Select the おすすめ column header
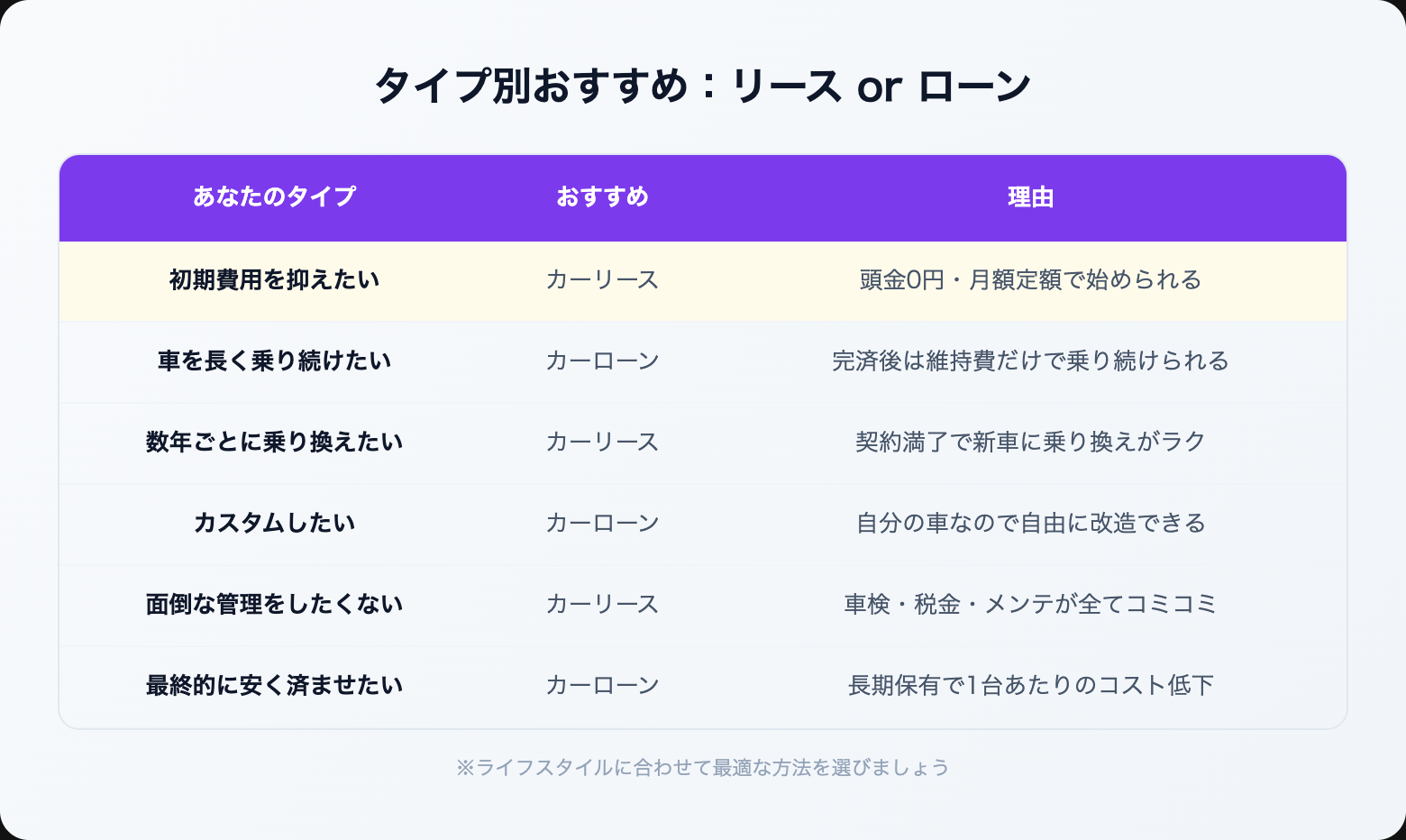The width and height of the screenshot is (1406, 840). (602, 196)
